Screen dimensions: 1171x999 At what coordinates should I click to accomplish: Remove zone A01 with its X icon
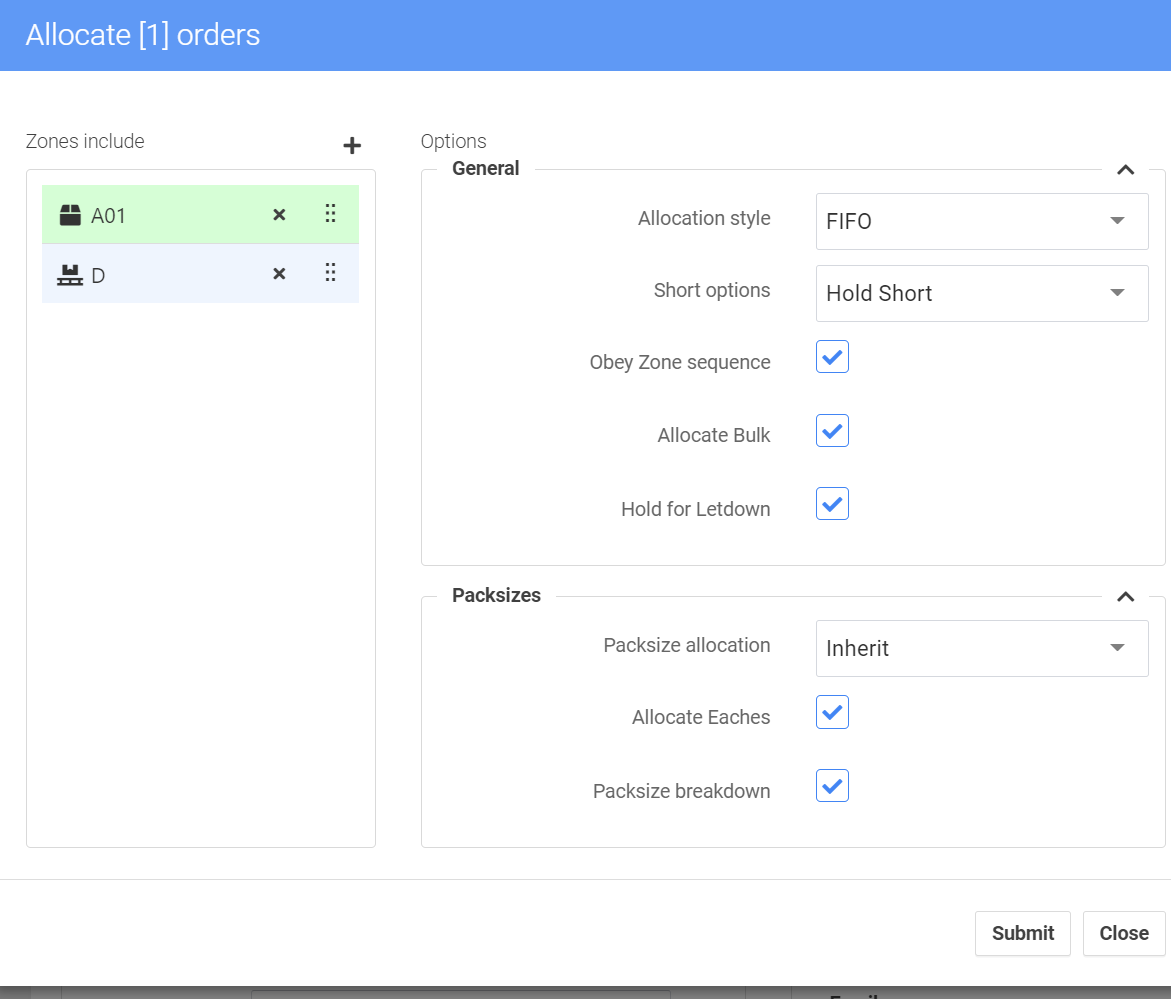[x=280, y=215]
